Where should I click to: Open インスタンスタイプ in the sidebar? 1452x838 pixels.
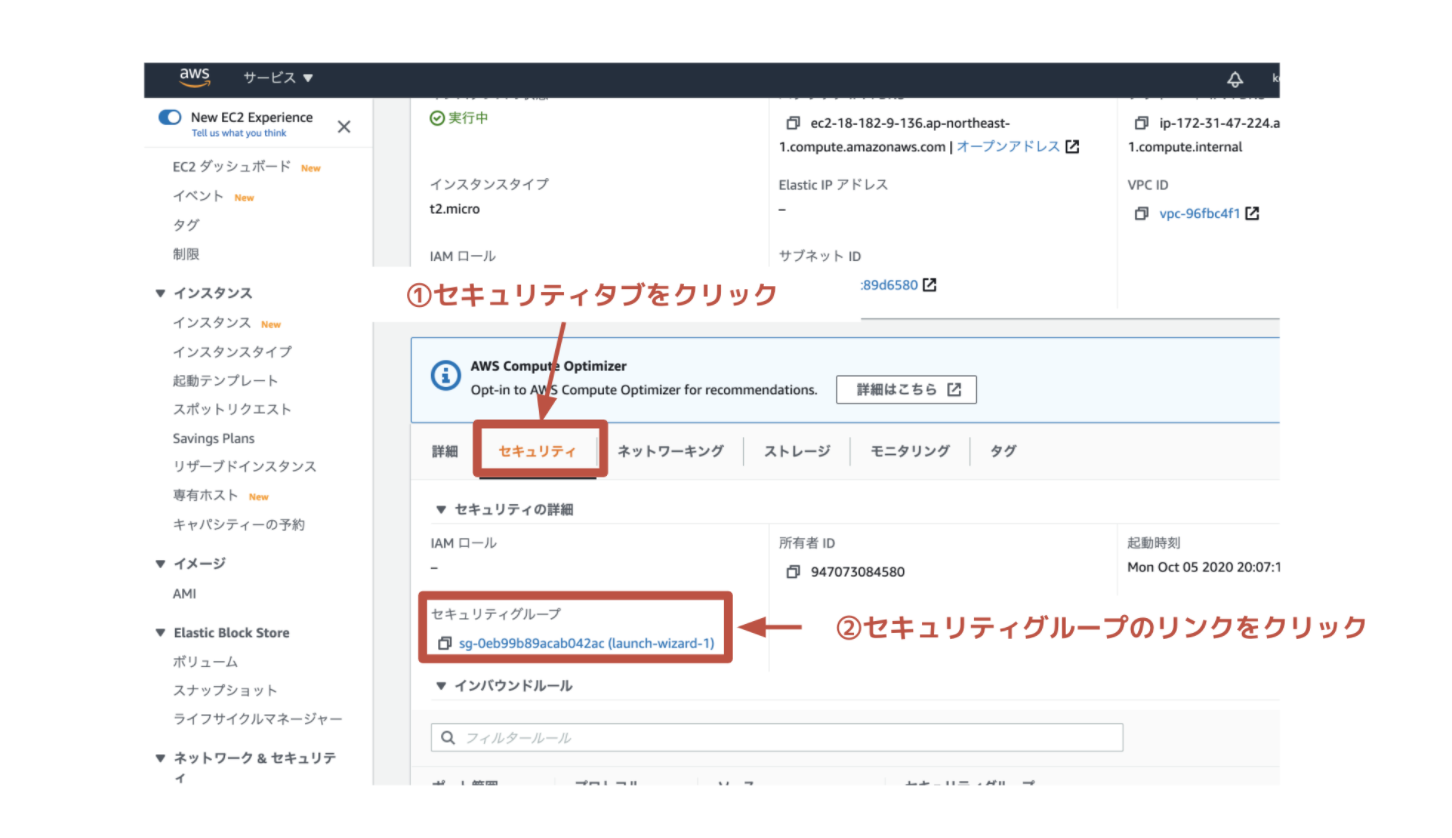(232, 352)
